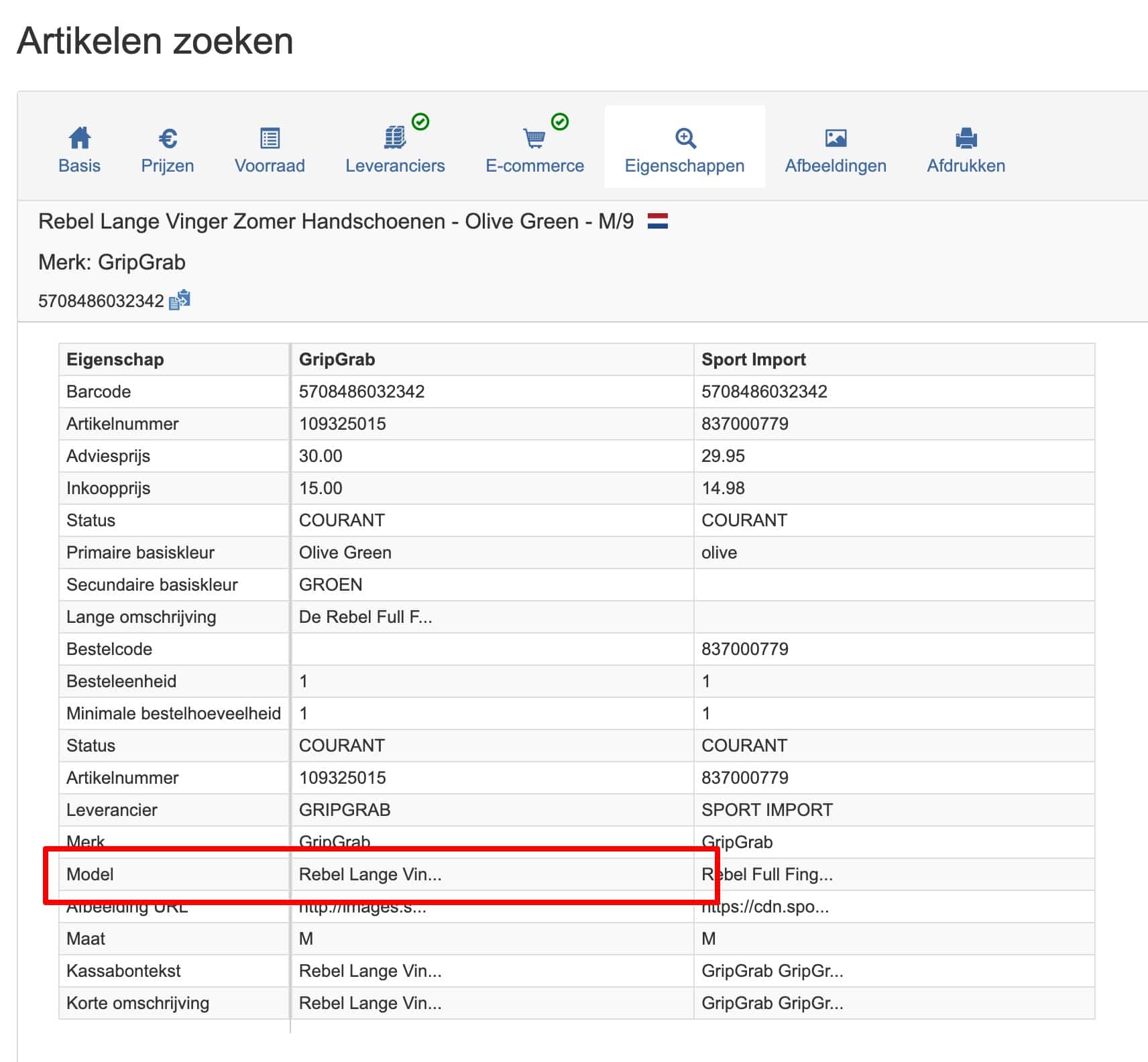Select the Model row GripGrab value

pos(370,874)
